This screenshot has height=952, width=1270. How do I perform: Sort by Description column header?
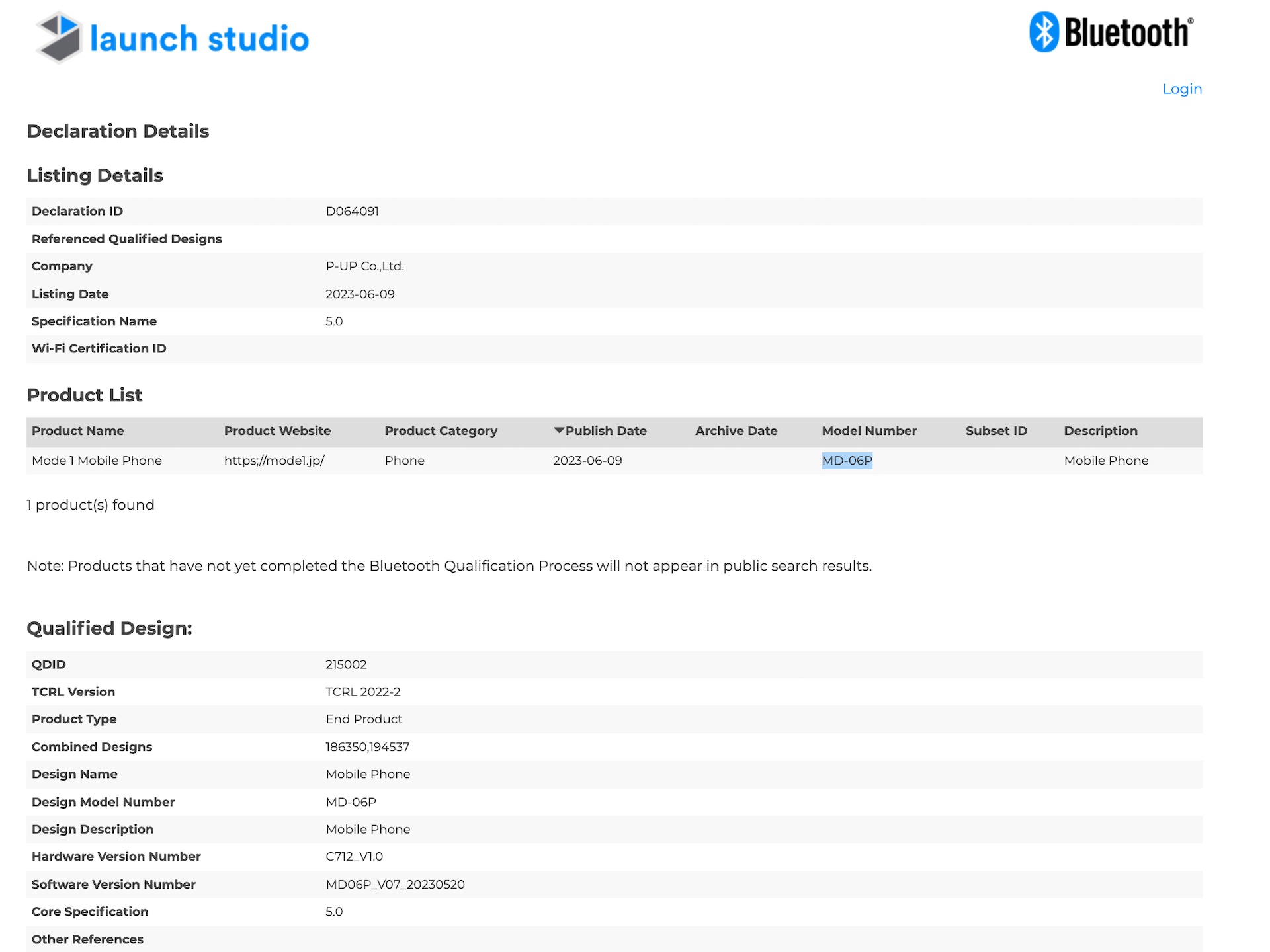(x=1101, y=431)
